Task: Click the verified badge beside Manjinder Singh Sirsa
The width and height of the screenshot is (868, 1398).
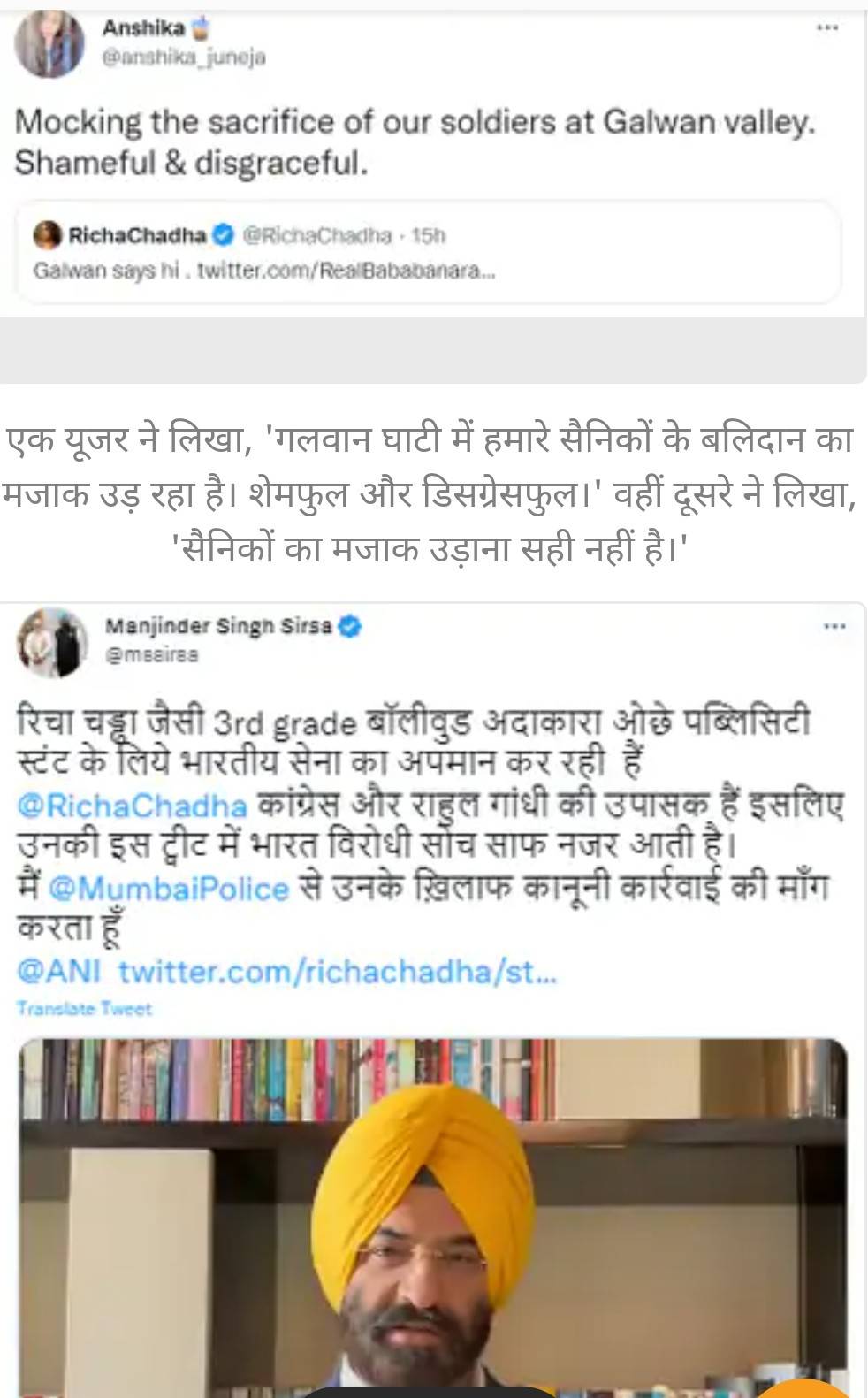Action: [x=351, y=626]
